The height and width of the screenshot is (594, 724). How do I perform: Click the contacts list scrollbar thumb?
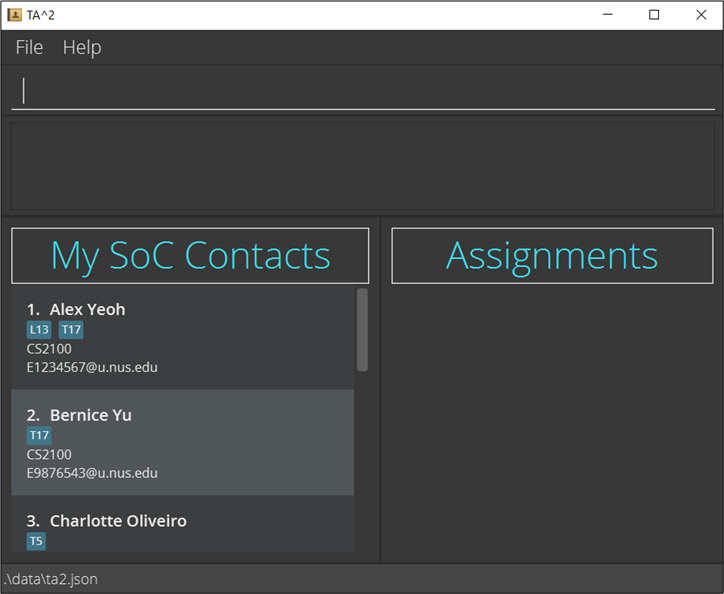pyautogui.click(x=362, y=330)
